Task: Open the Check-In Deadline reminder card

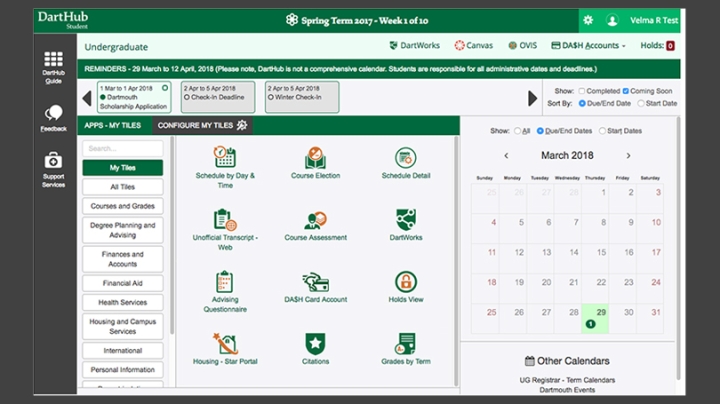Action: (x=218, y=97)
